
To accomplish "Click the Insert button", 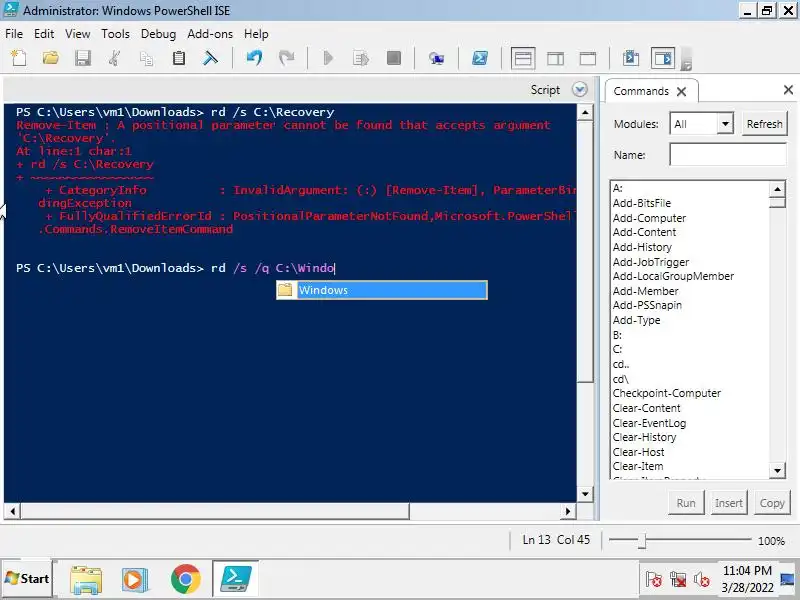I will 729,503.
